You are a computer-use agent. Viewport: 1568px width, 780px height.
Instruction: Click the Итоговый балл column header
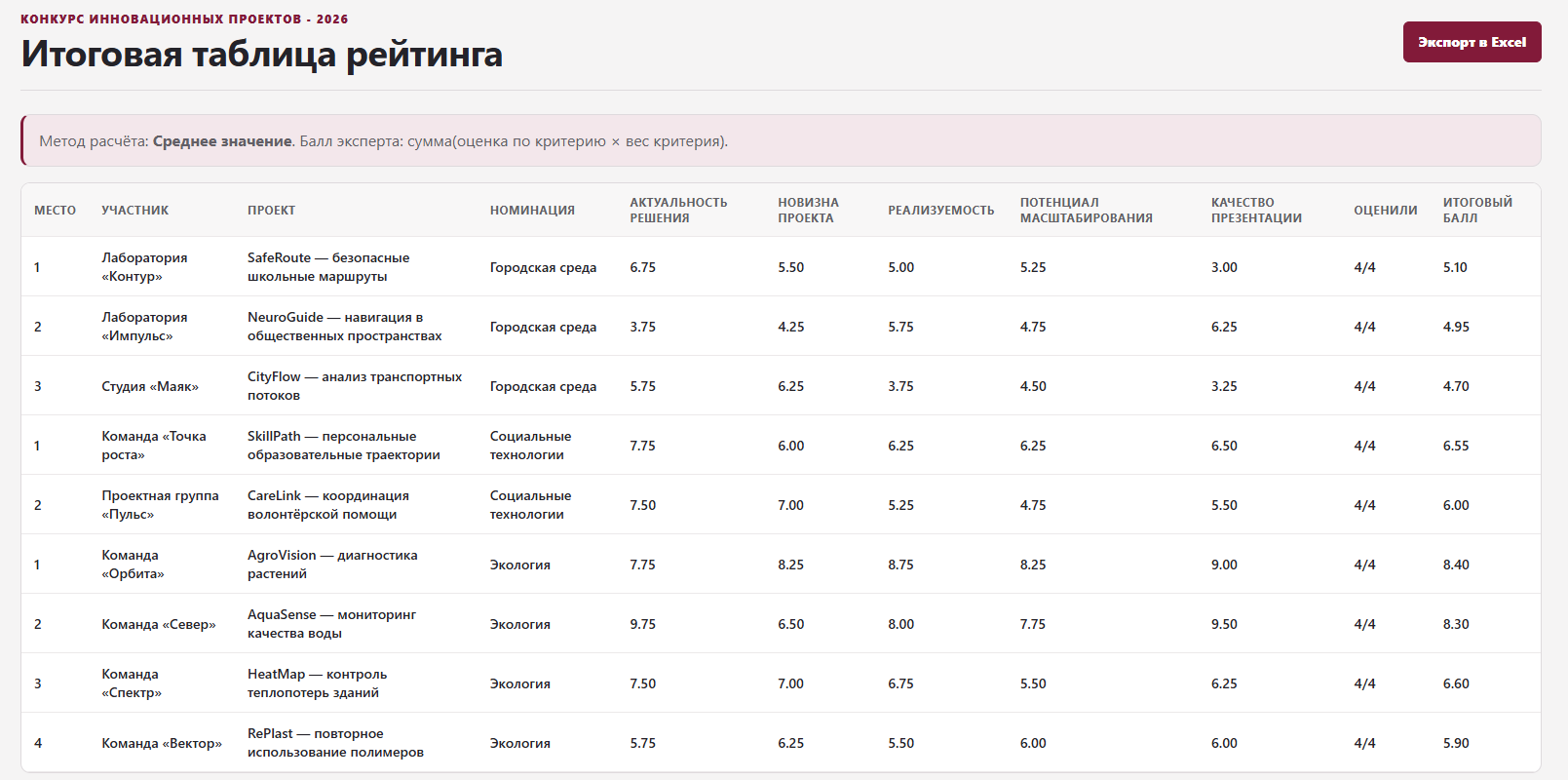1477,211
